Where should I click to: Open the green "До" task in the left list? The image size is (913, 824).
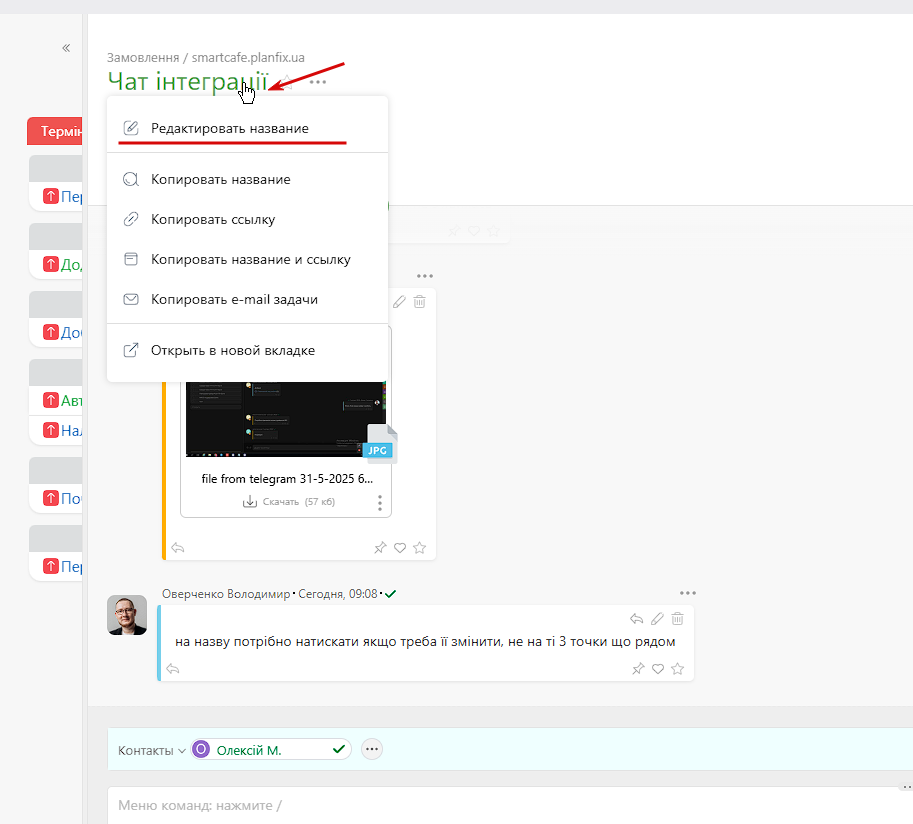[x=71, y=264]
